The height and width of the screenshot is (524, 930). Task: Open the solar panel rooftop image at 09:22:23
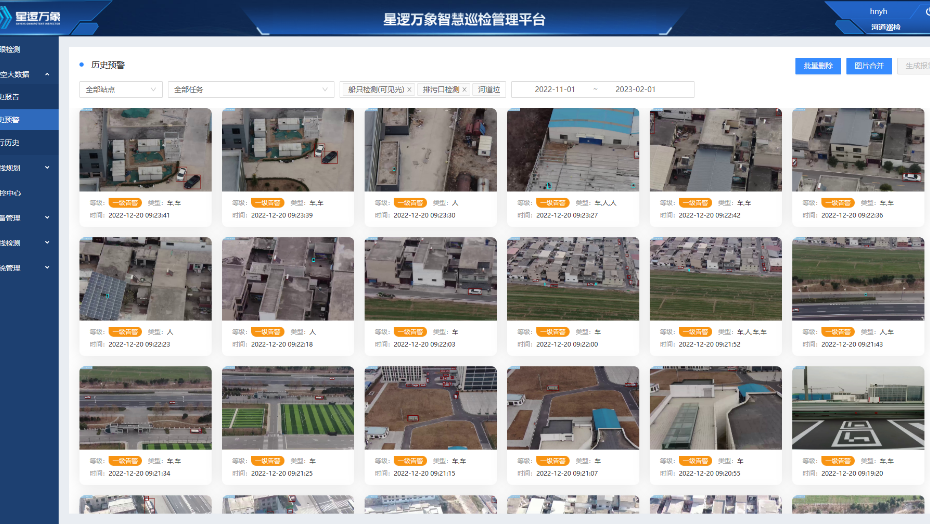pos(145,278)
